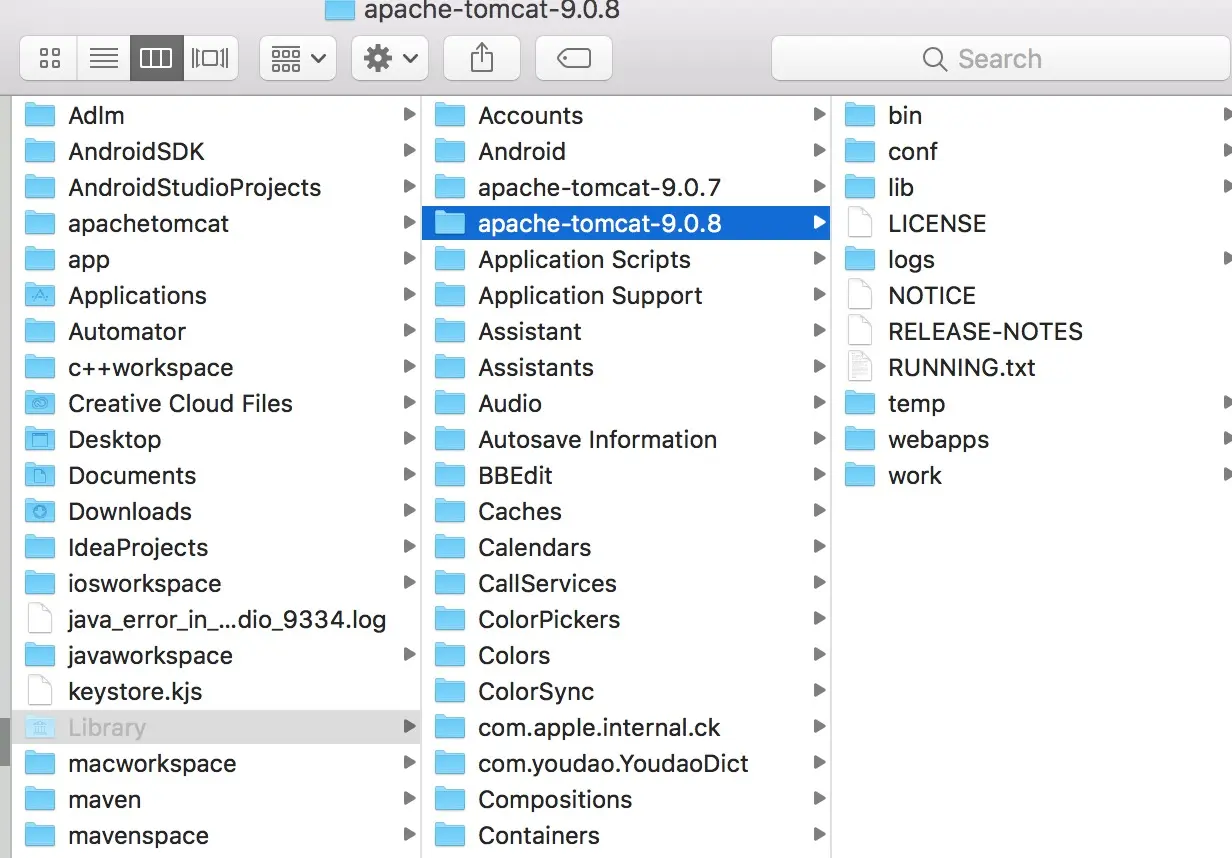Select the ColorPickers folder
The width and height of the screenshot is (1232, 858).
coord(626,620)
